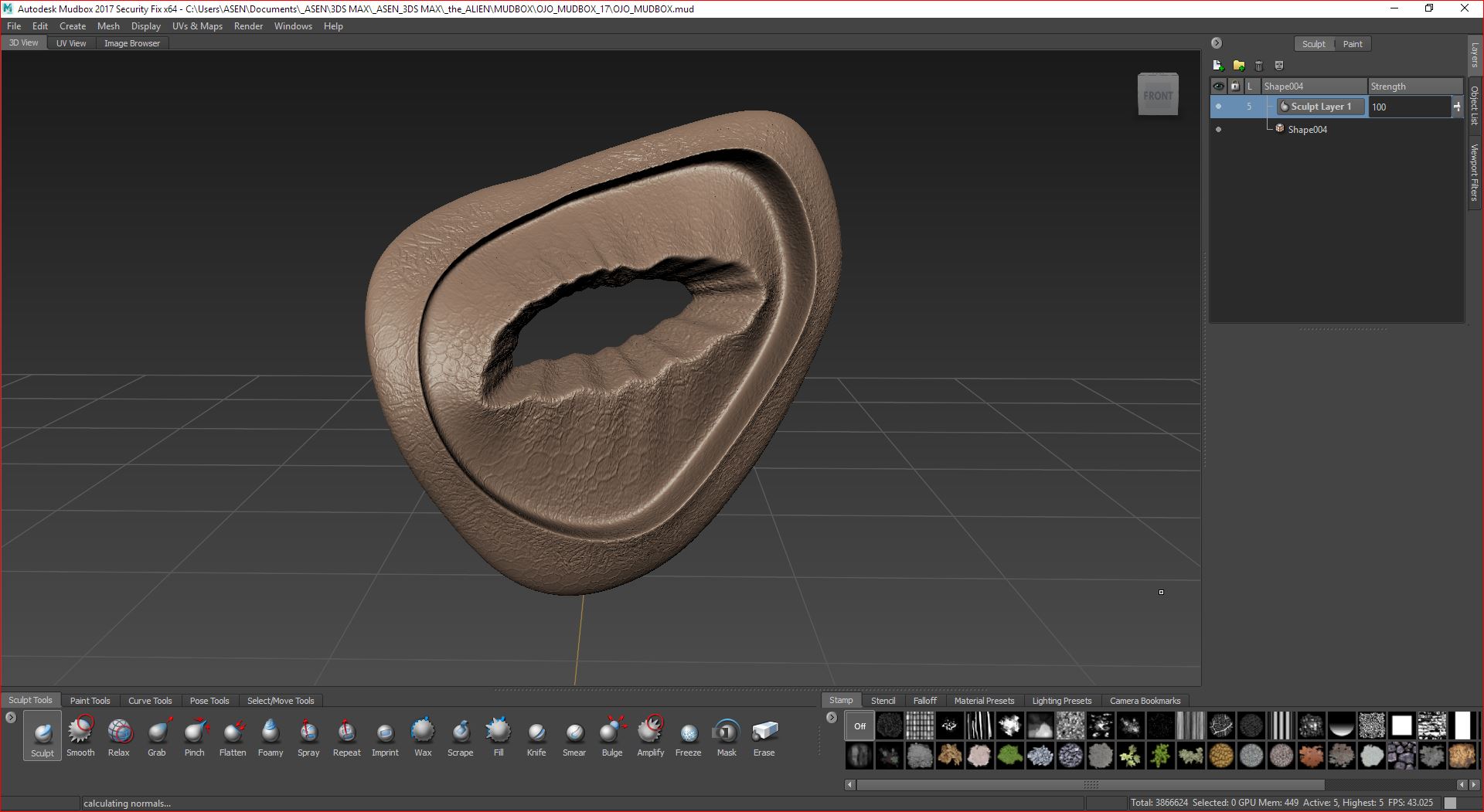Open the layers panel arrow menu
This screenshot has width=1484, height=812.
click(x=1217, y=43)
